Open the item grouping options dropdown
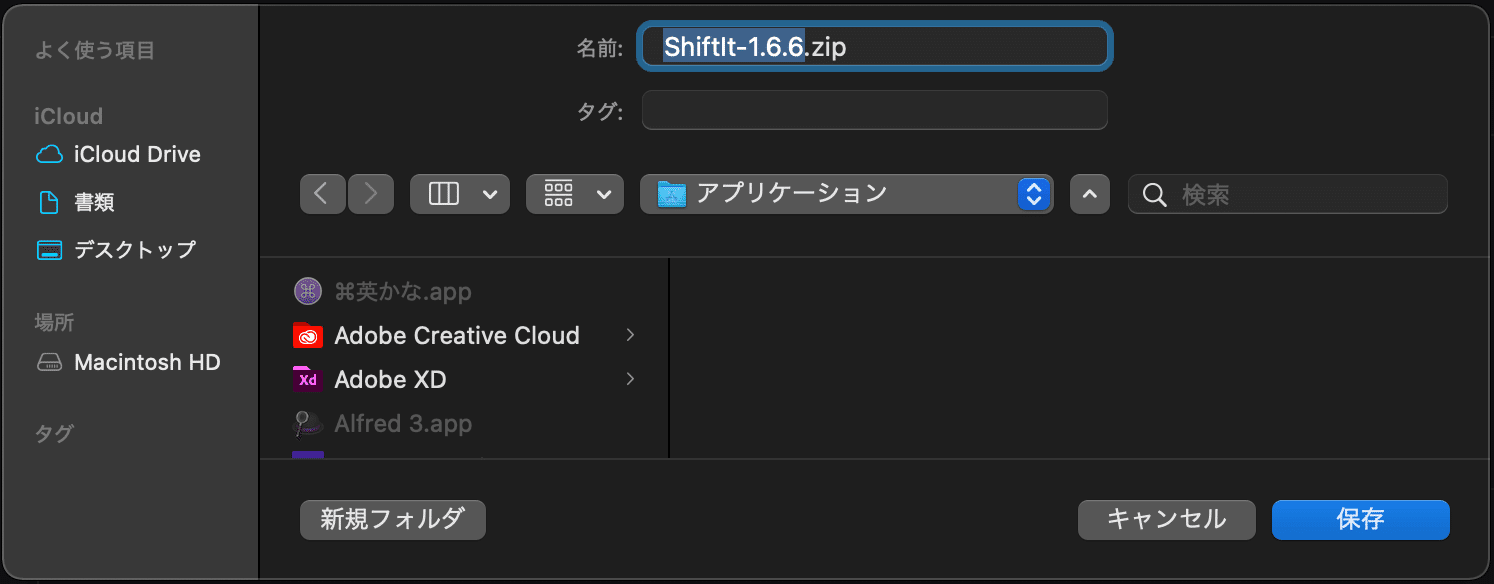This screenshot has width=1494, height=584. click(x=575, y=194)
